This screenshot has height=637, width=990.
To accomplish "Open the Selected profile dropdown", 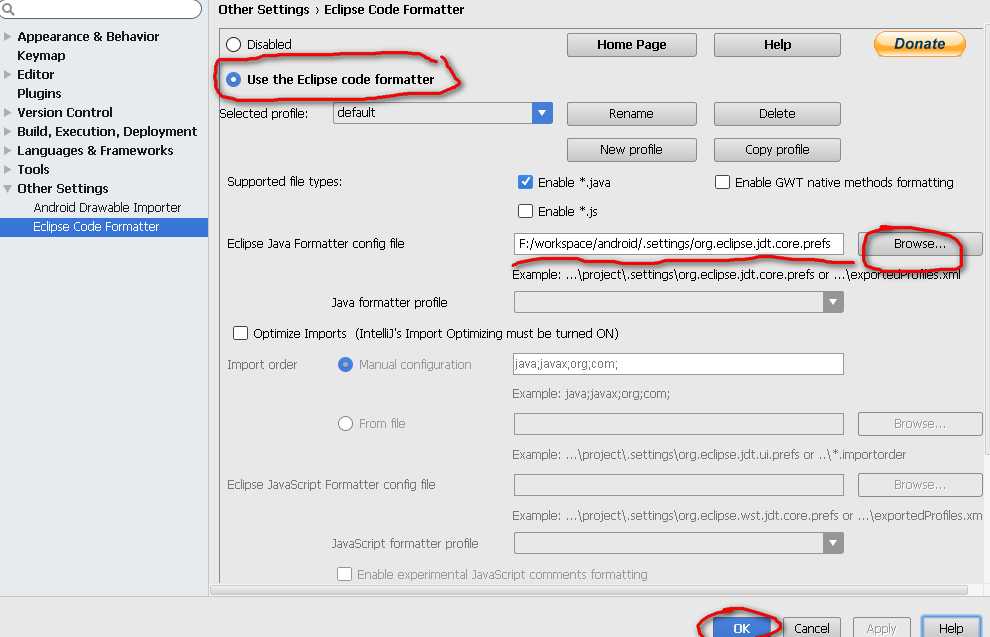I will 542,113.
